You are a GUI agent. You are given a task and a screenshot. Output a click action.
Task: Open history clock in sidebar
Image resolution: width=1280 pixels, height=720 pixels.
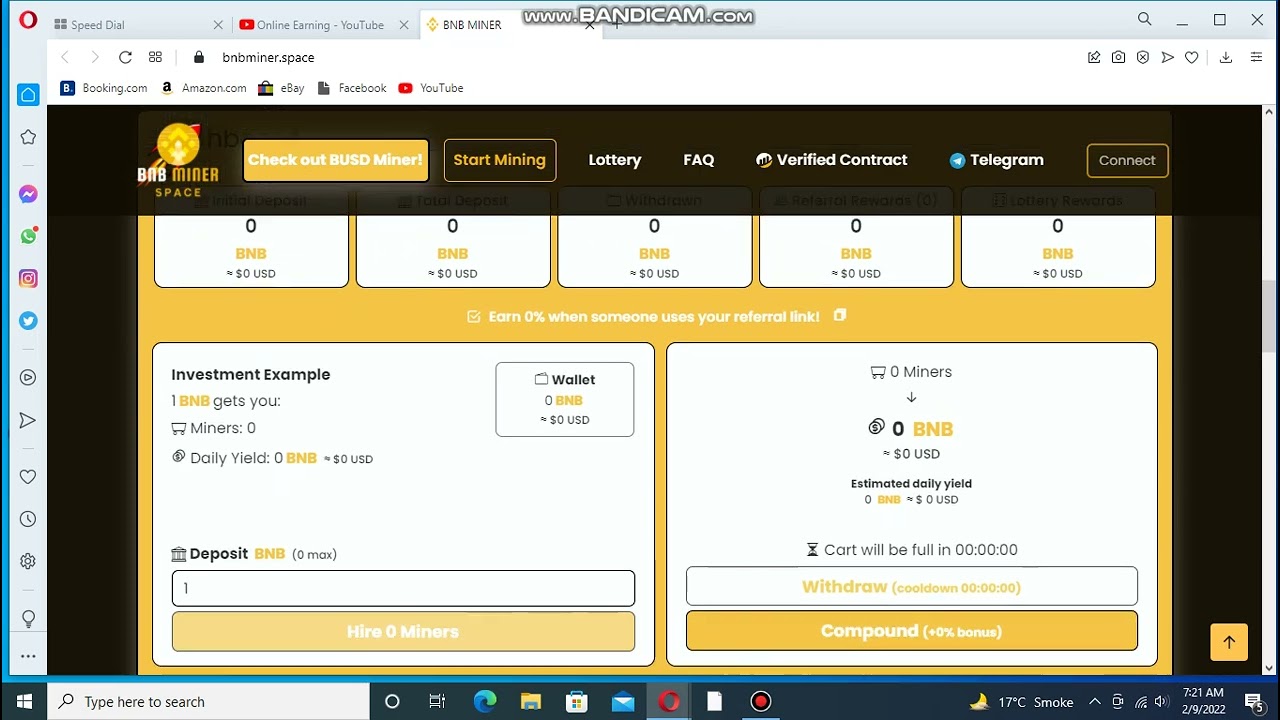28,519
